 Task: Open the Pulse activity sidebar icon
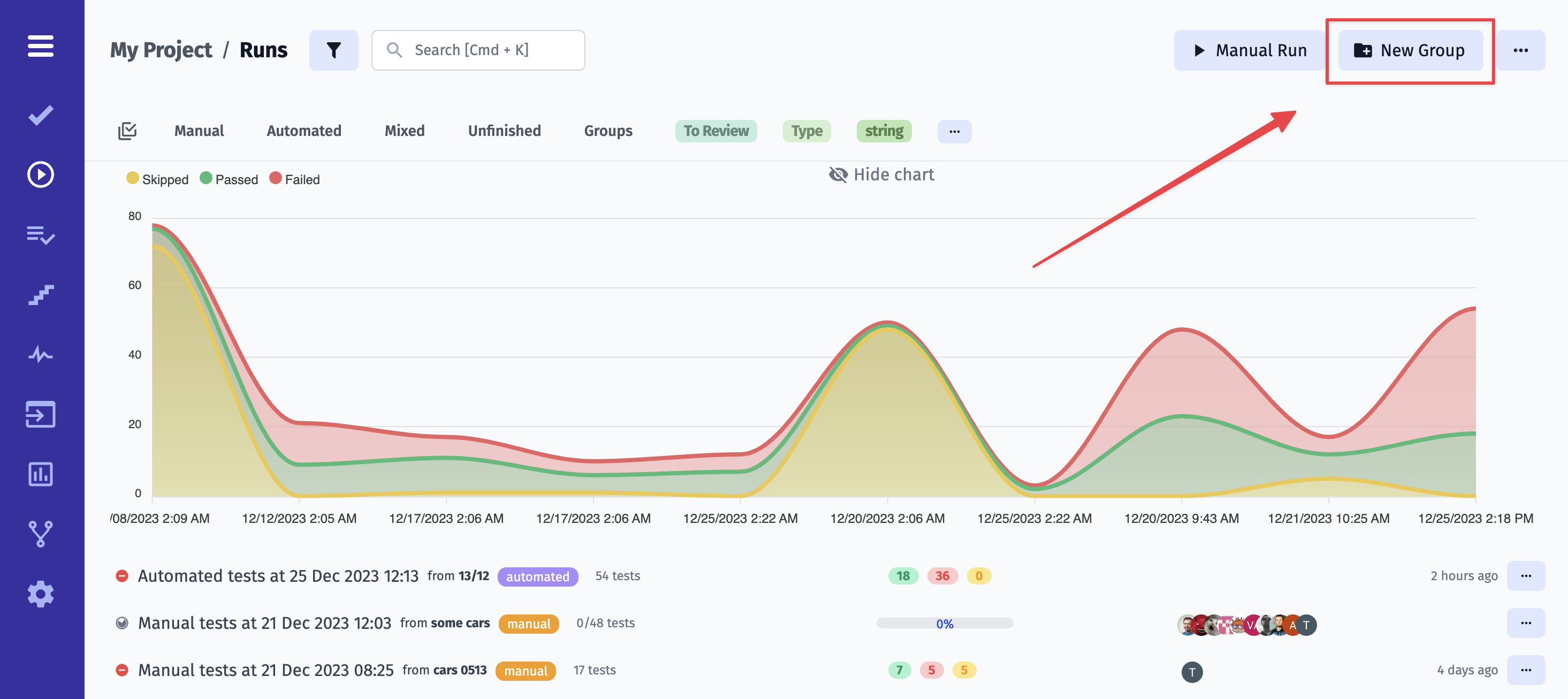tap(40, 354)
